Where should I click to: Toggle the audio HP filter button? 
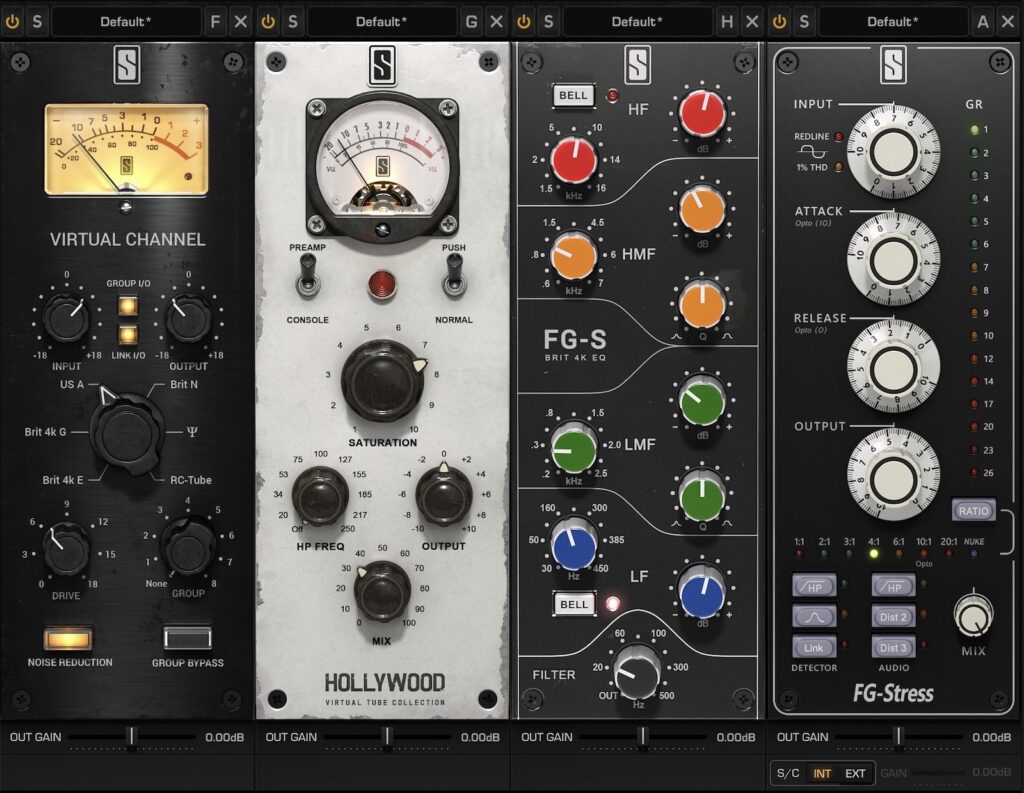coord(893,586)
